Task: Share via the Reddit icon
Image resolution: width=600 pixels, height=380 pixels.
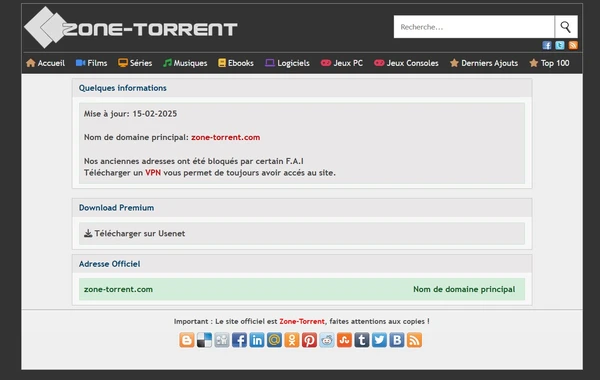Action: (x=327, y=340)
